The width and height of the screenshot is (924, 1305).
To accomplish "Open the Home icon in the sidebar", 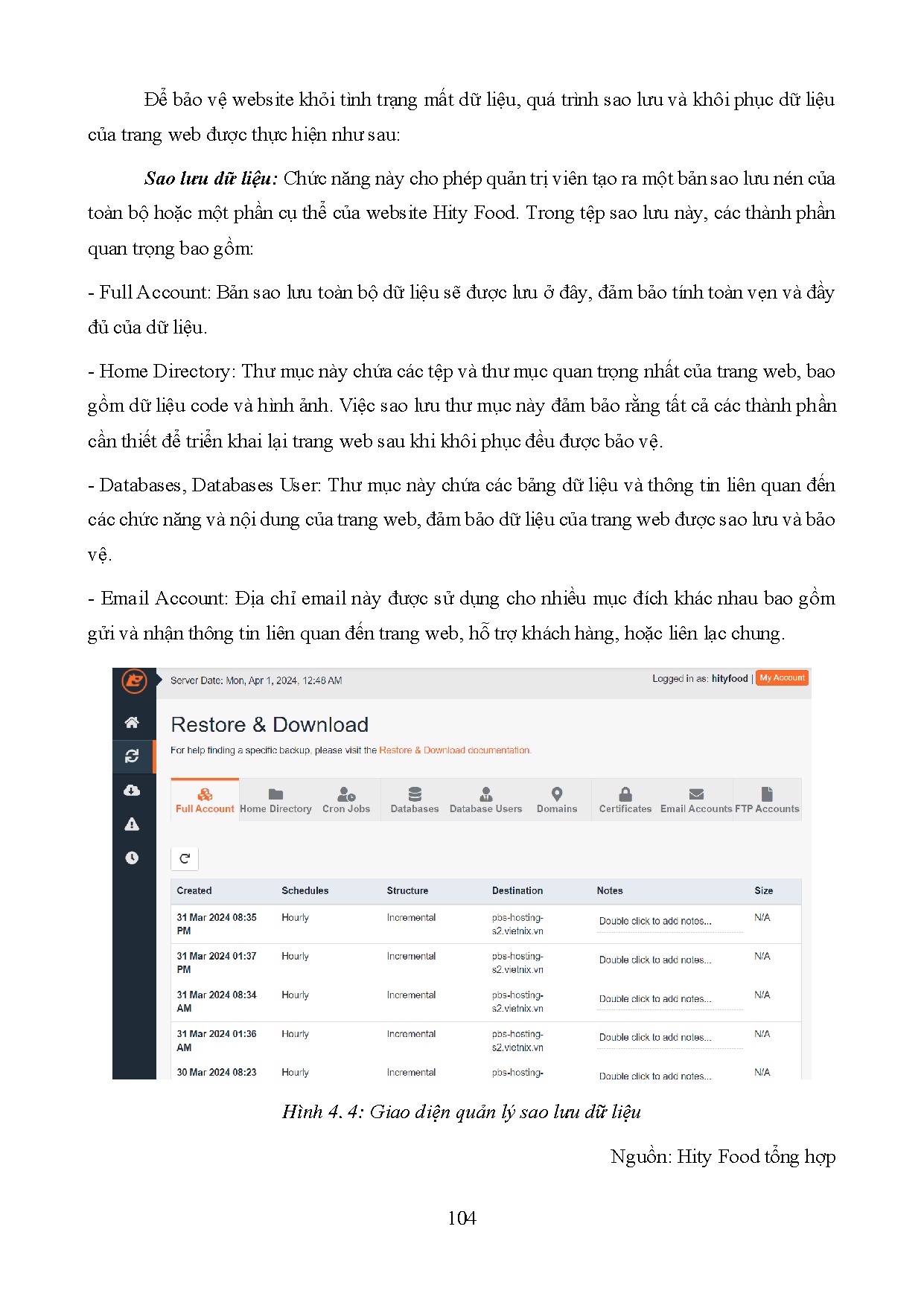I will click(132, 722).
